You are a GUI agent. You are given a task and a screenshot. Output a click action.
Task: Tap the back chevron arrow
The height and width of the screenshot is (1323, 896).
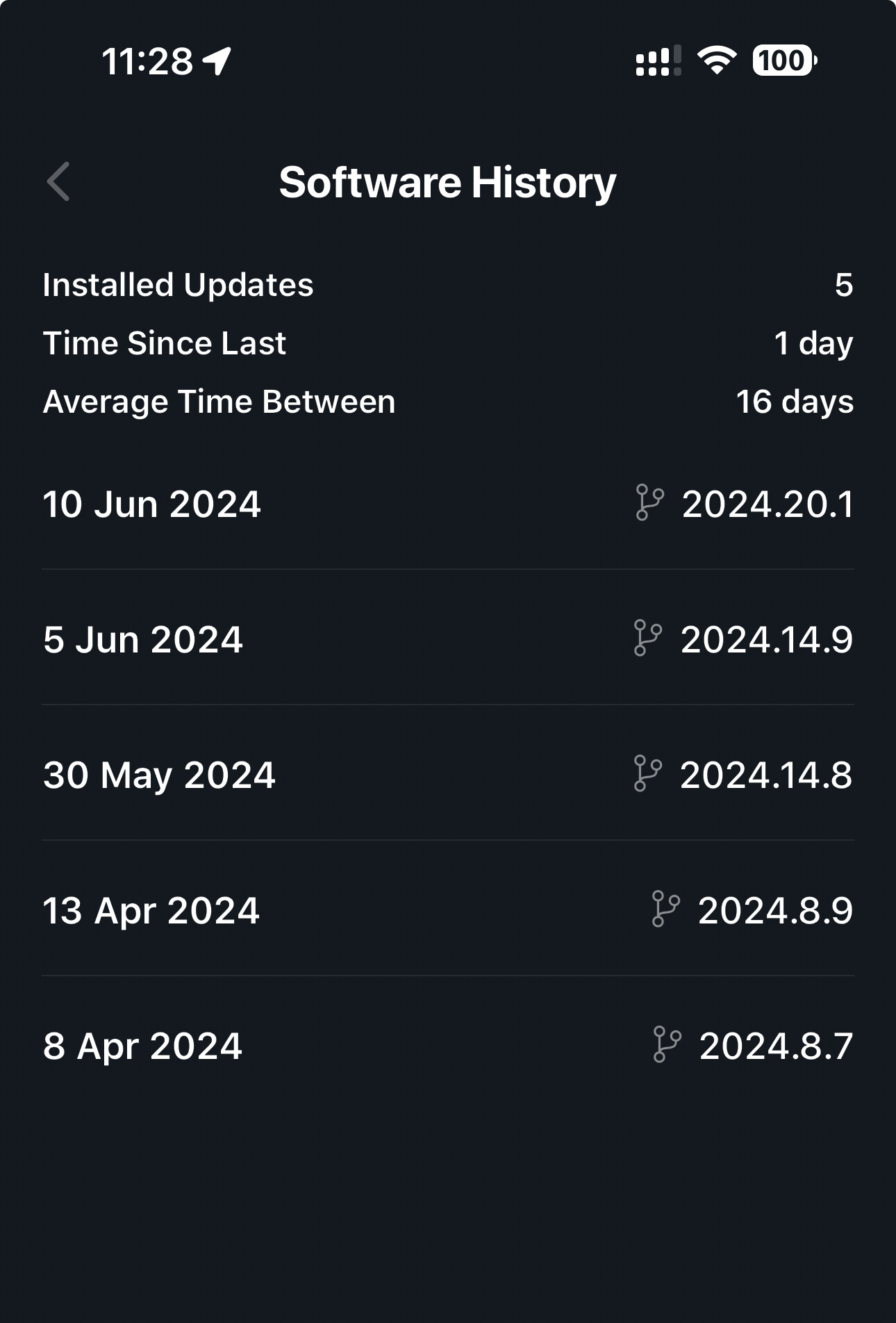(x=58, y=182)
